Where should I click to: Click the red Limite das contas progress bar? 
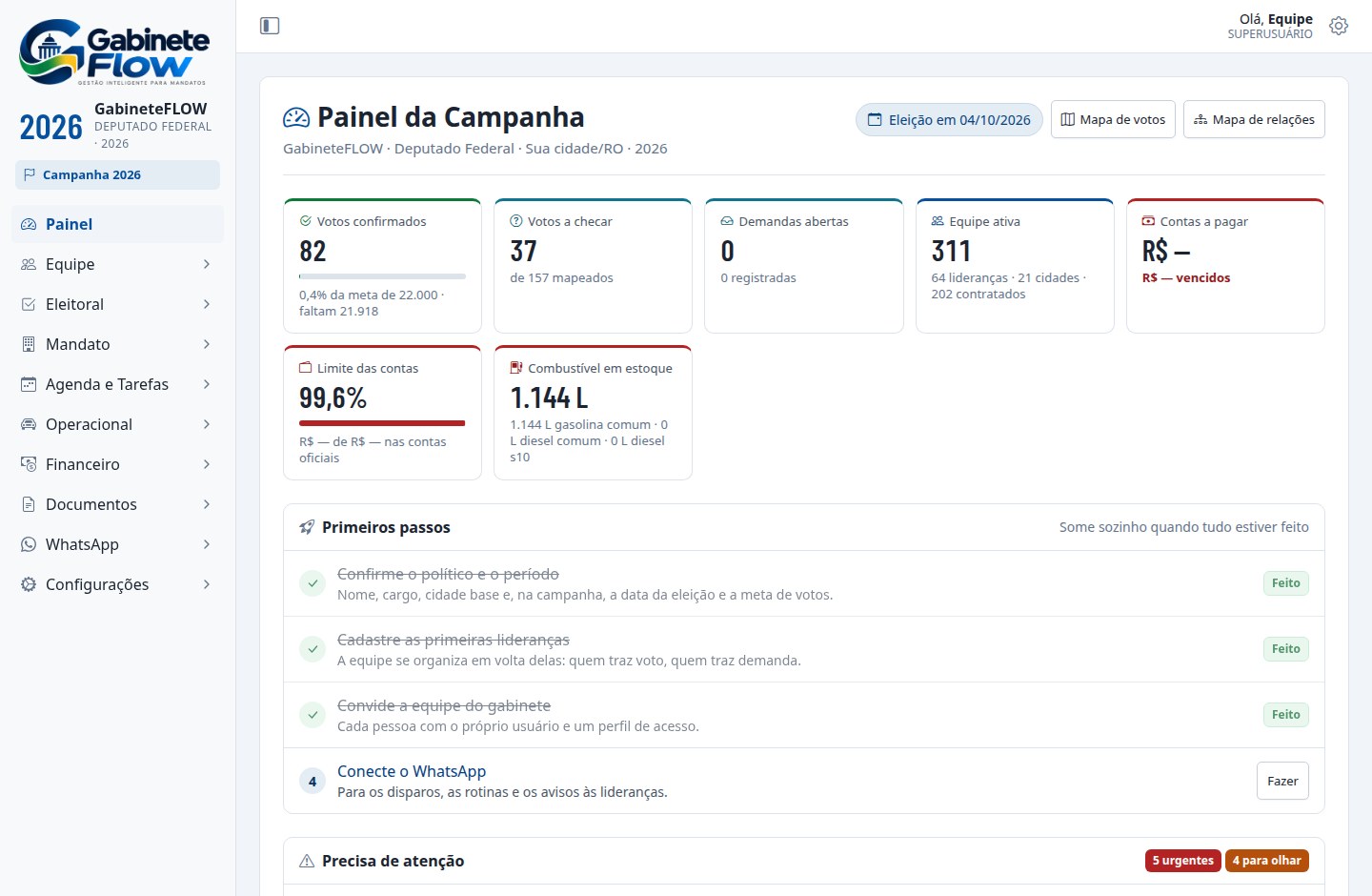tap(382, 423)
